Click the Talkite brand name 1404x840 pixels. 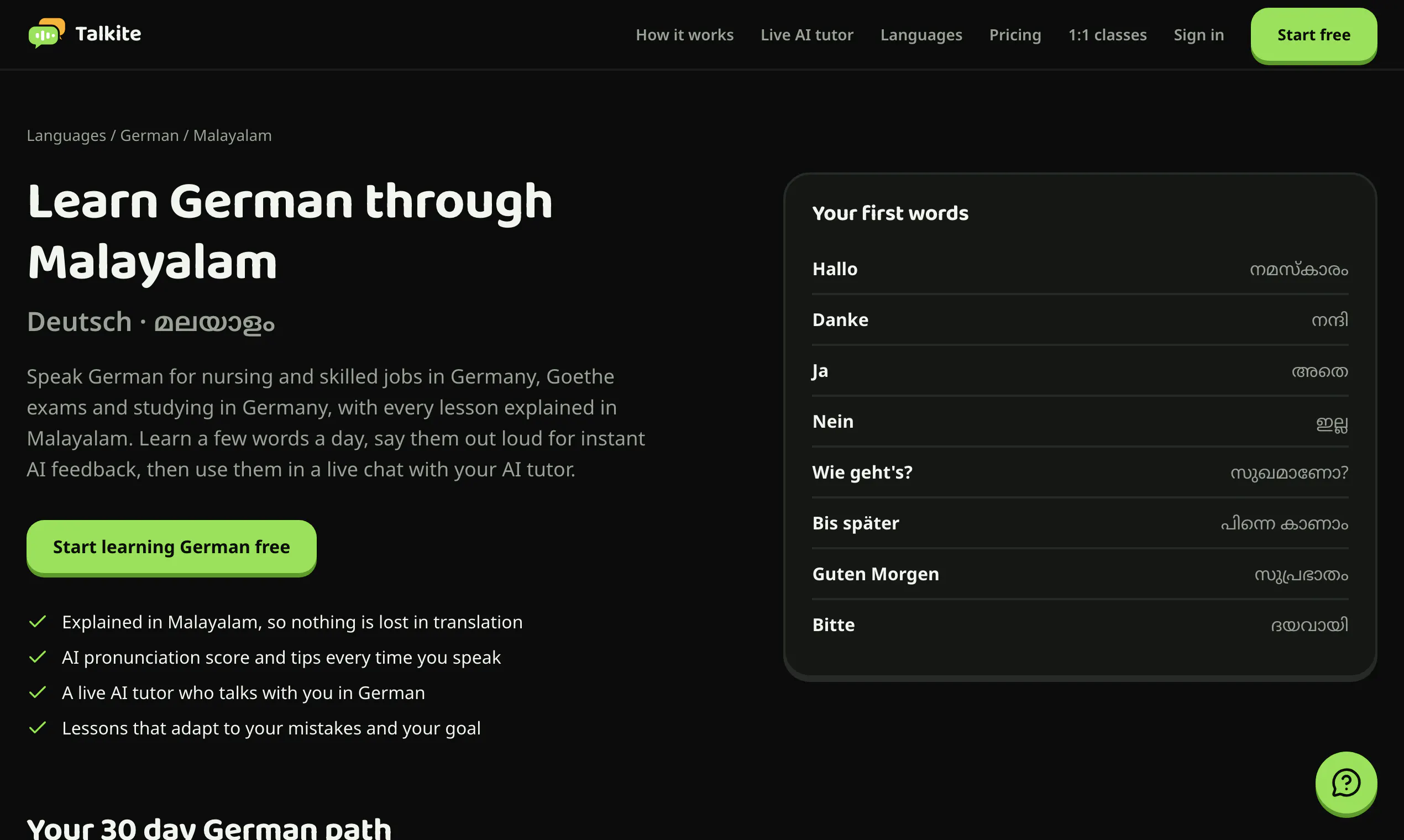click(x=108, y=34)
